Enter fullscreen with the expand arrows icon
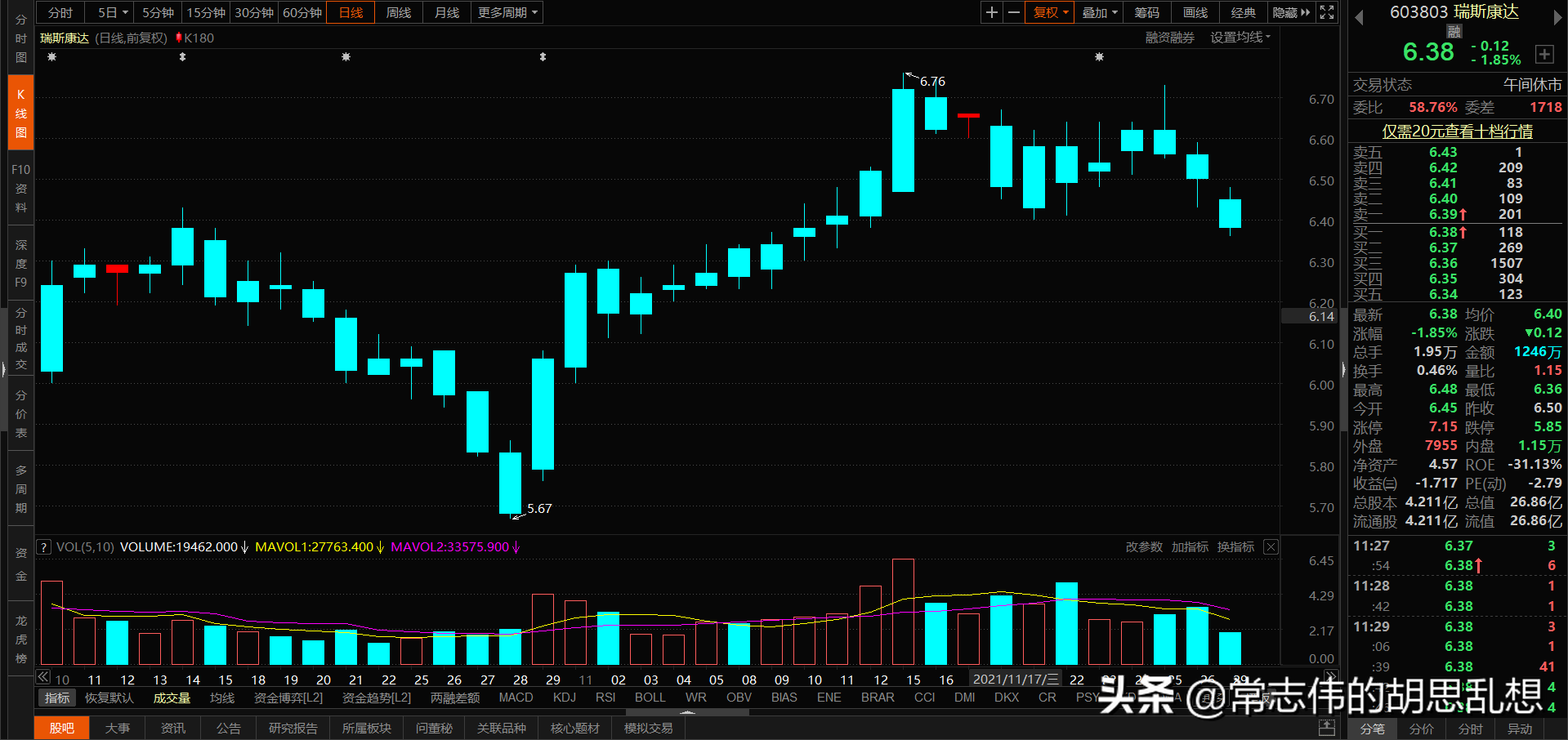 point(1326,12)
